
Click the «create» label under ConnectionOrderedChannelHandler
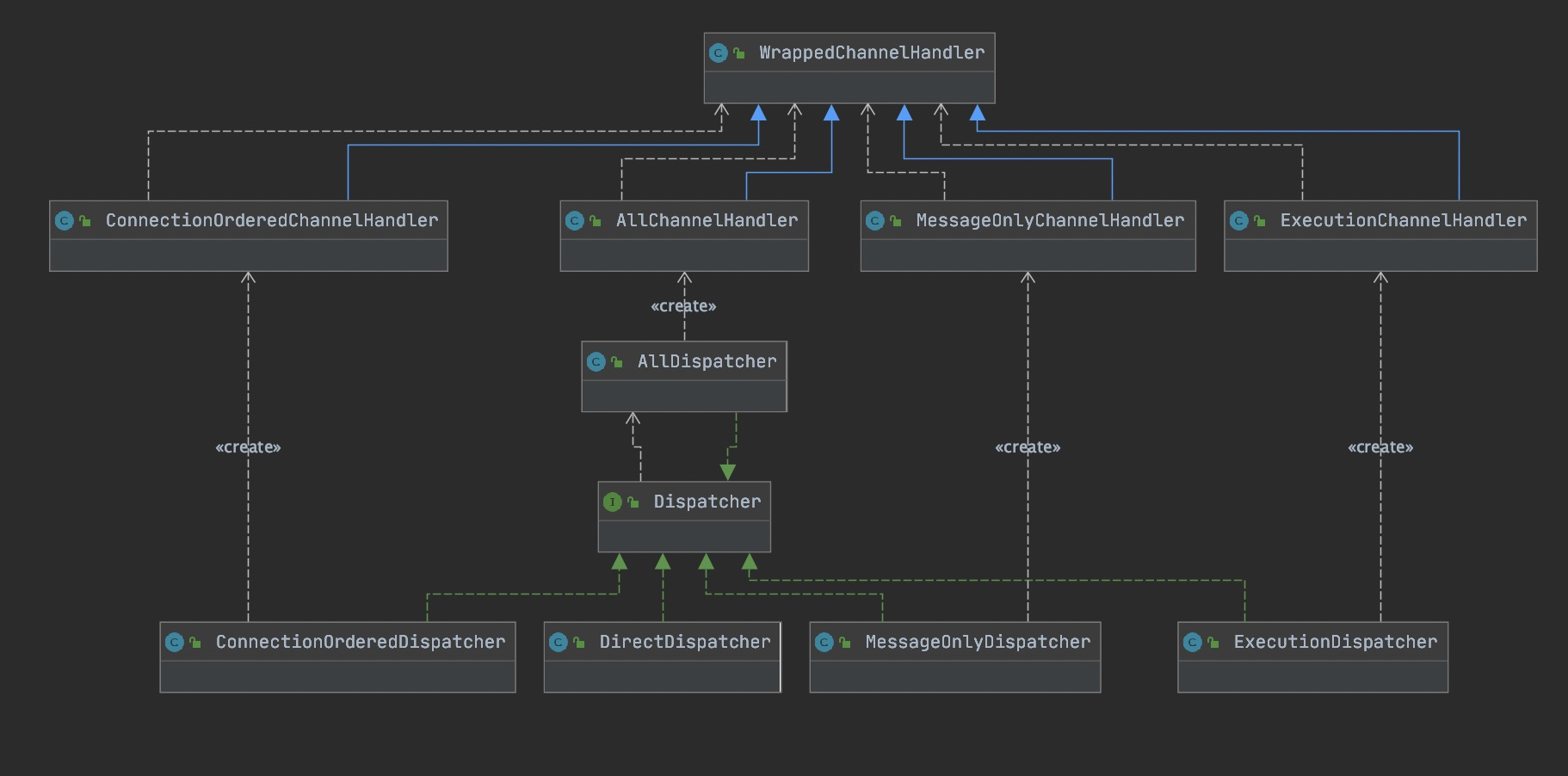(x=248, y=447)
